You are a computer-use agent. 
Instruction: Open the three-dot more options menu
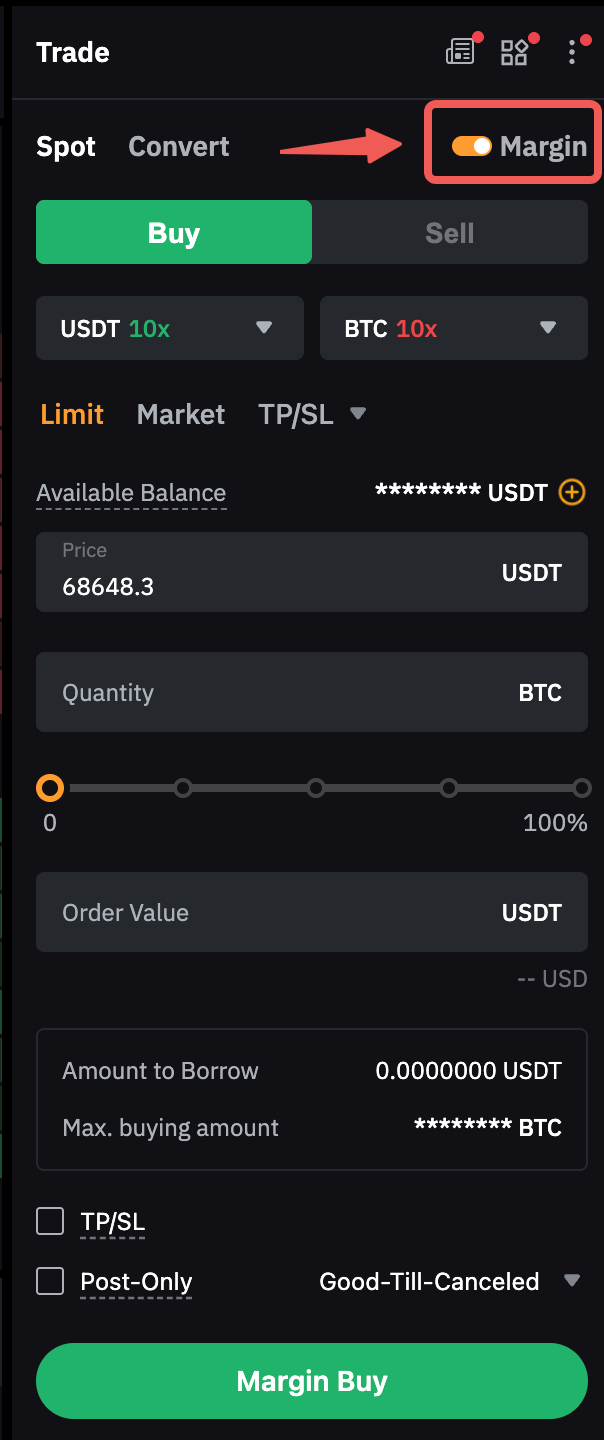(x=572, y=52)
